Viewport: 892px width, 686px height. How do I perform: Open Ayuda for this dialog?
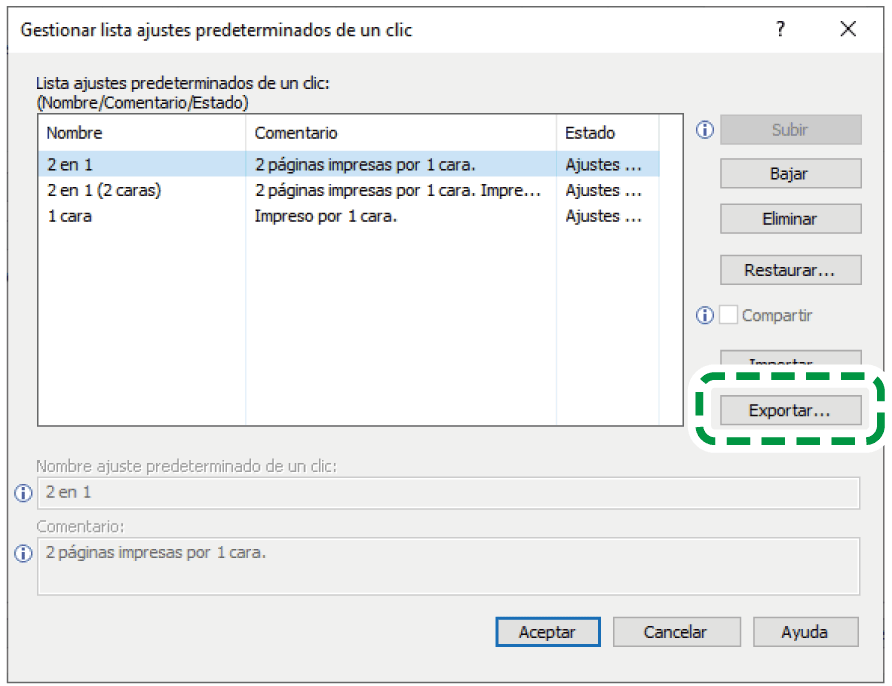(x=805, y=632)
